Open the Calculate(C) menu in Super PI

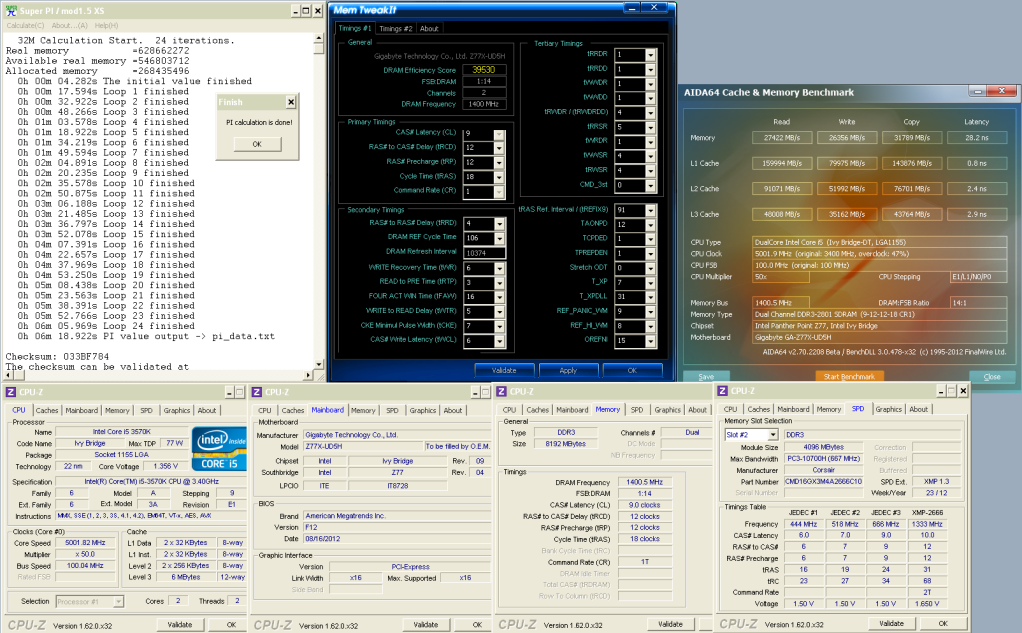[x=25, y=24]
